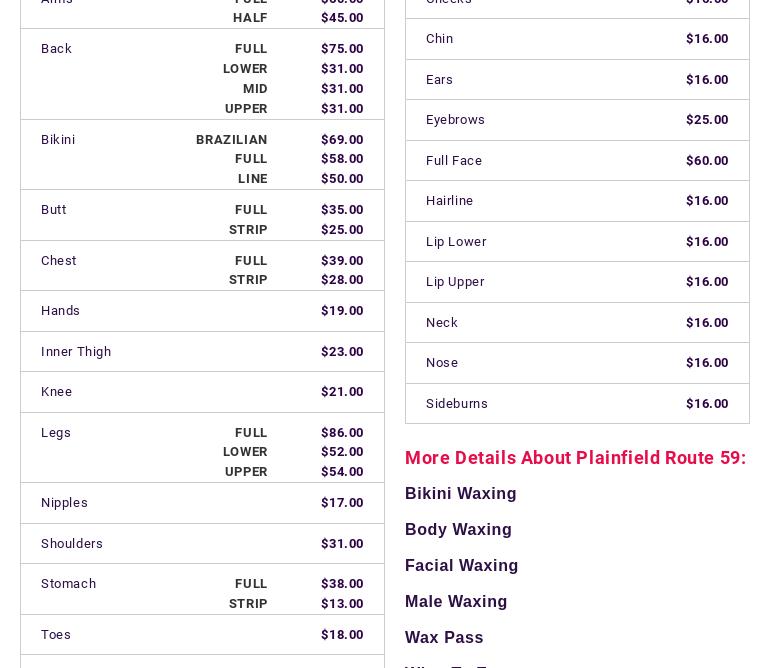Click the $60.00 Full Face price

(706, 160)
